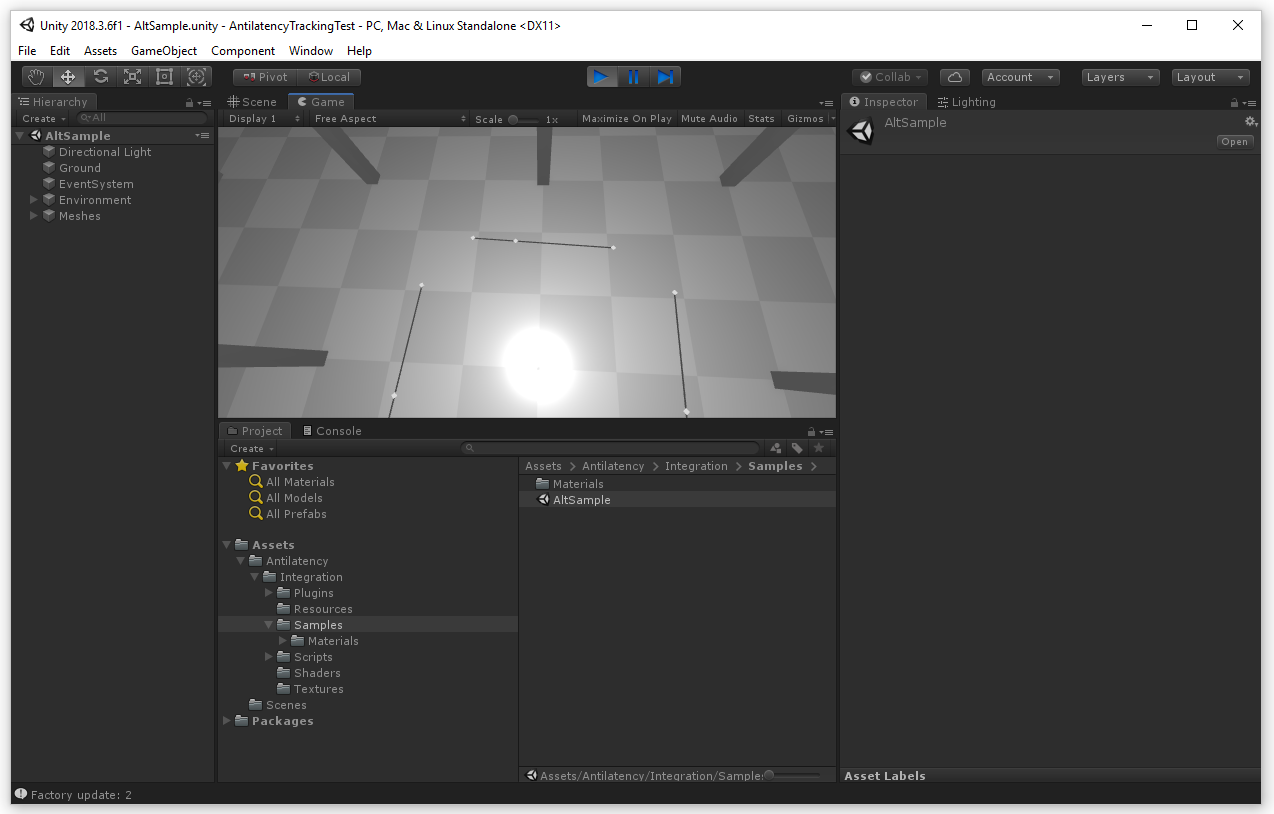Open the Hierarchy Create dropdown
Viewport: 1274px width, 814px height.
(x=44, y=119)
